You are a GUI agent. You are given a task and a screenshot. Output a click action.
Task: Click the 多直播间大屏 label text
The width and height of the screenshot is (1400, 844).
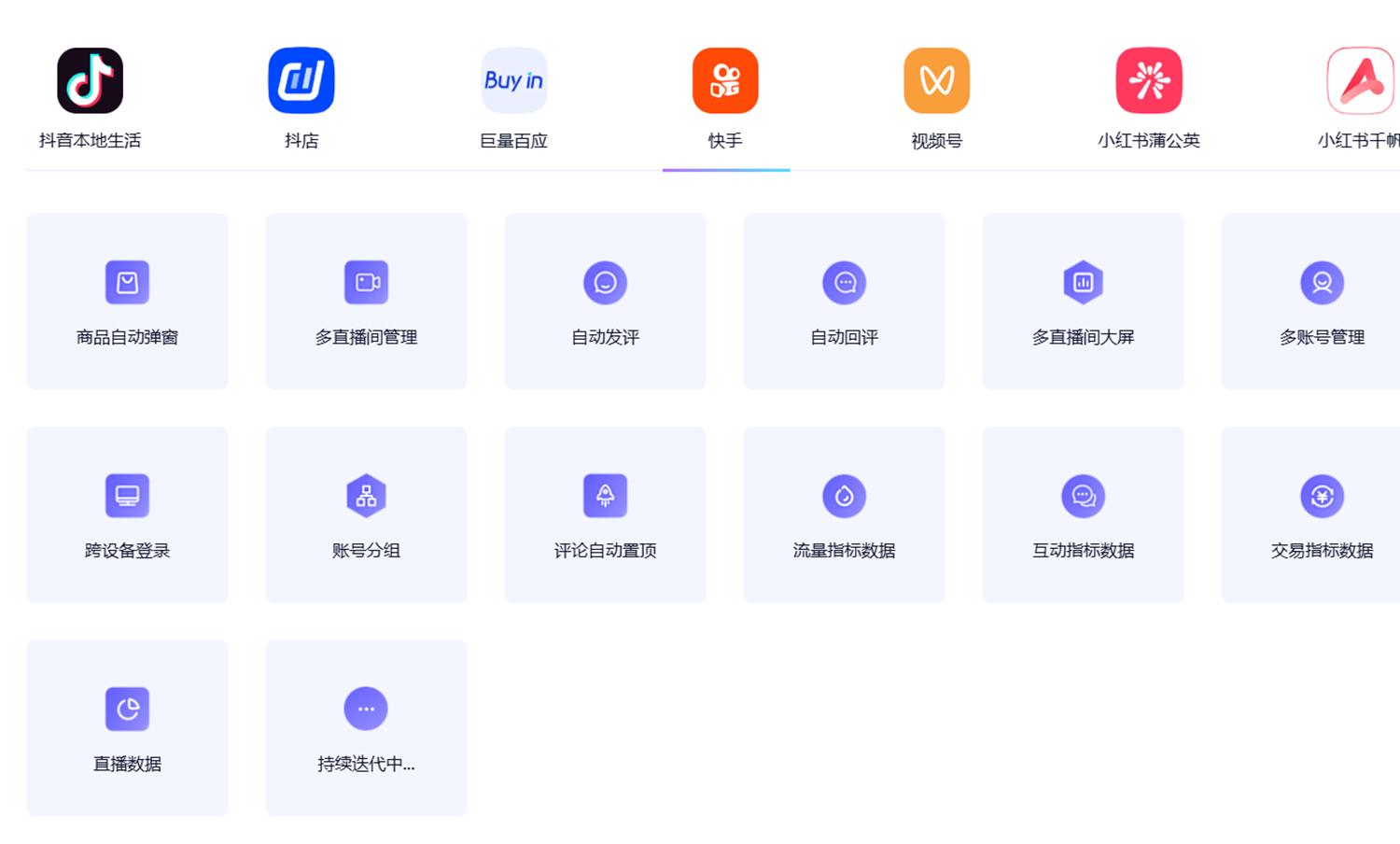pyautogui.click(x=1083, y=337)
